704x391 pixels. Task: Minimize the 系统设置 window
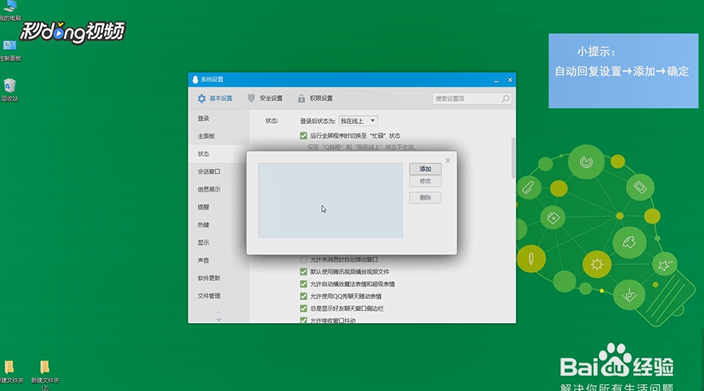(496, 80)
